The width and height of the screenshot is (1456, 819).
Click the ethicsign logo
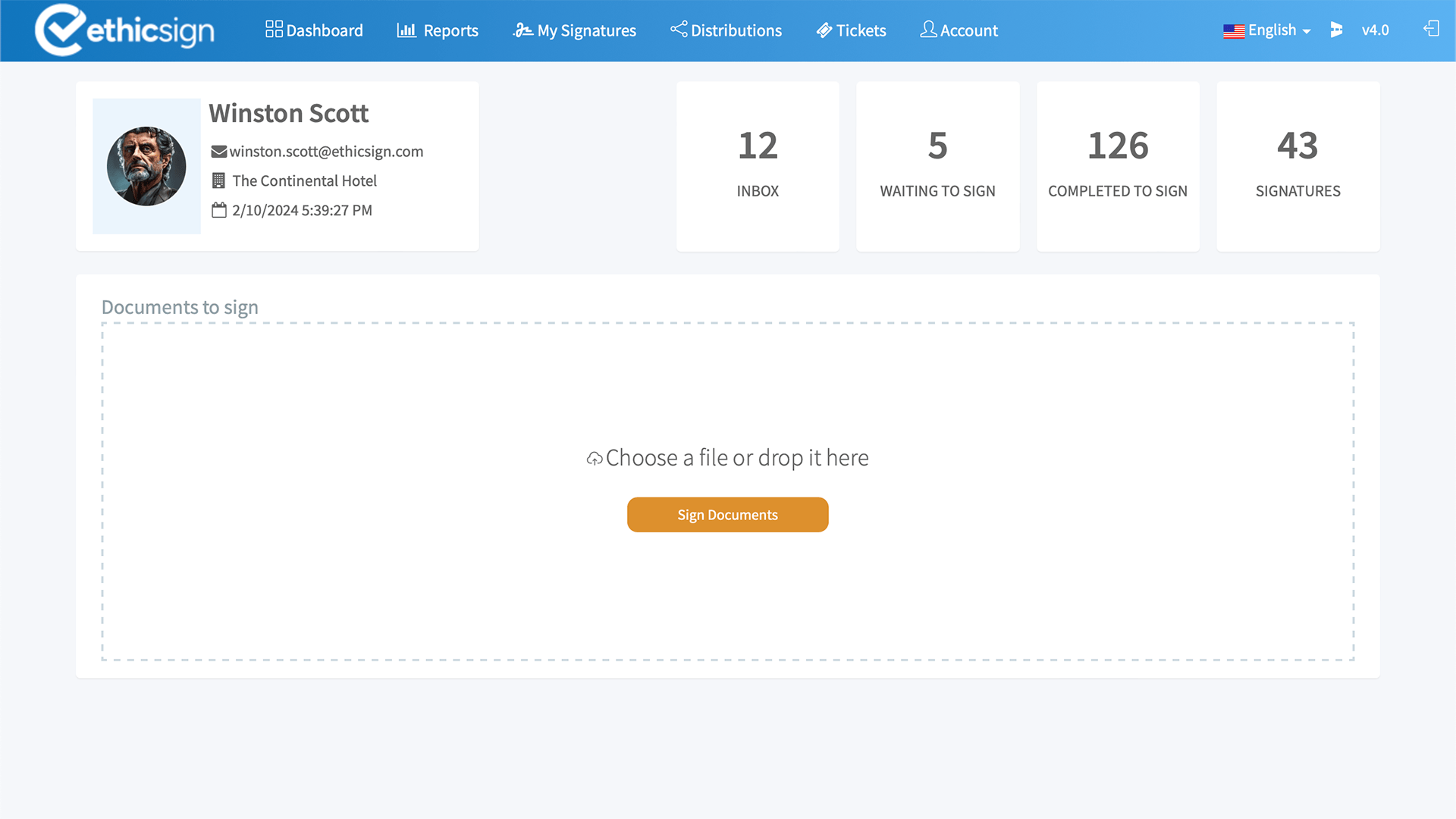tap(124, 30)
